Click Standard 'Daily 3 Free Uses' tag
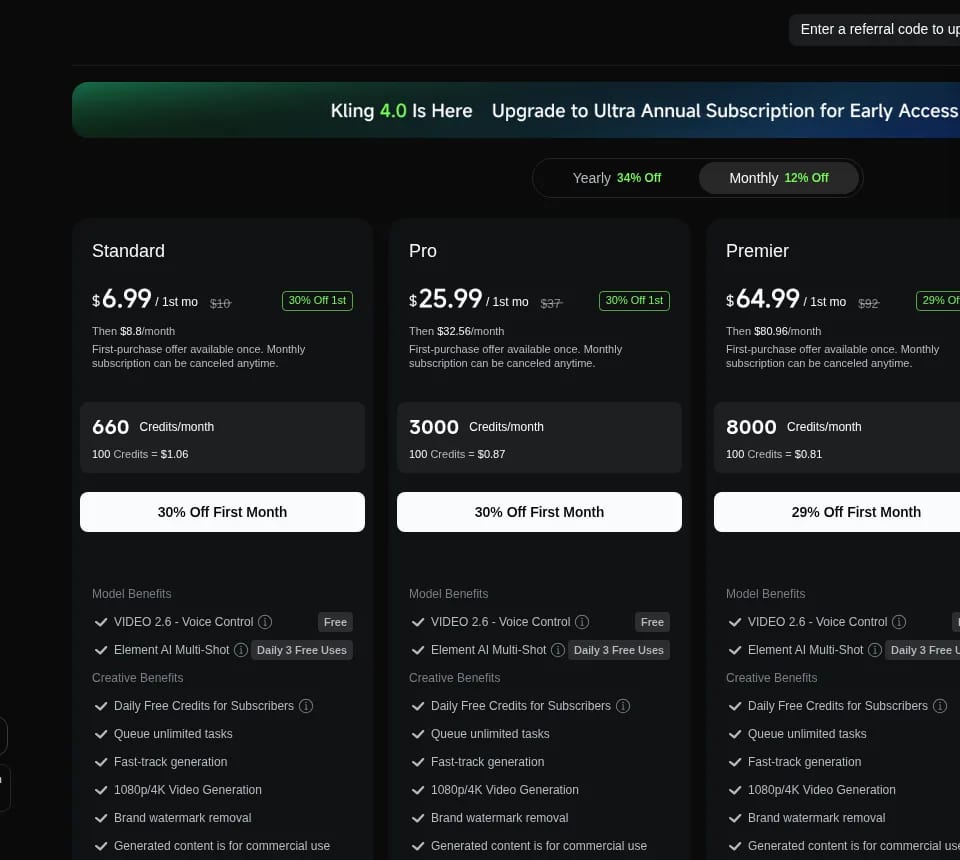 click(x=302, y=650)
